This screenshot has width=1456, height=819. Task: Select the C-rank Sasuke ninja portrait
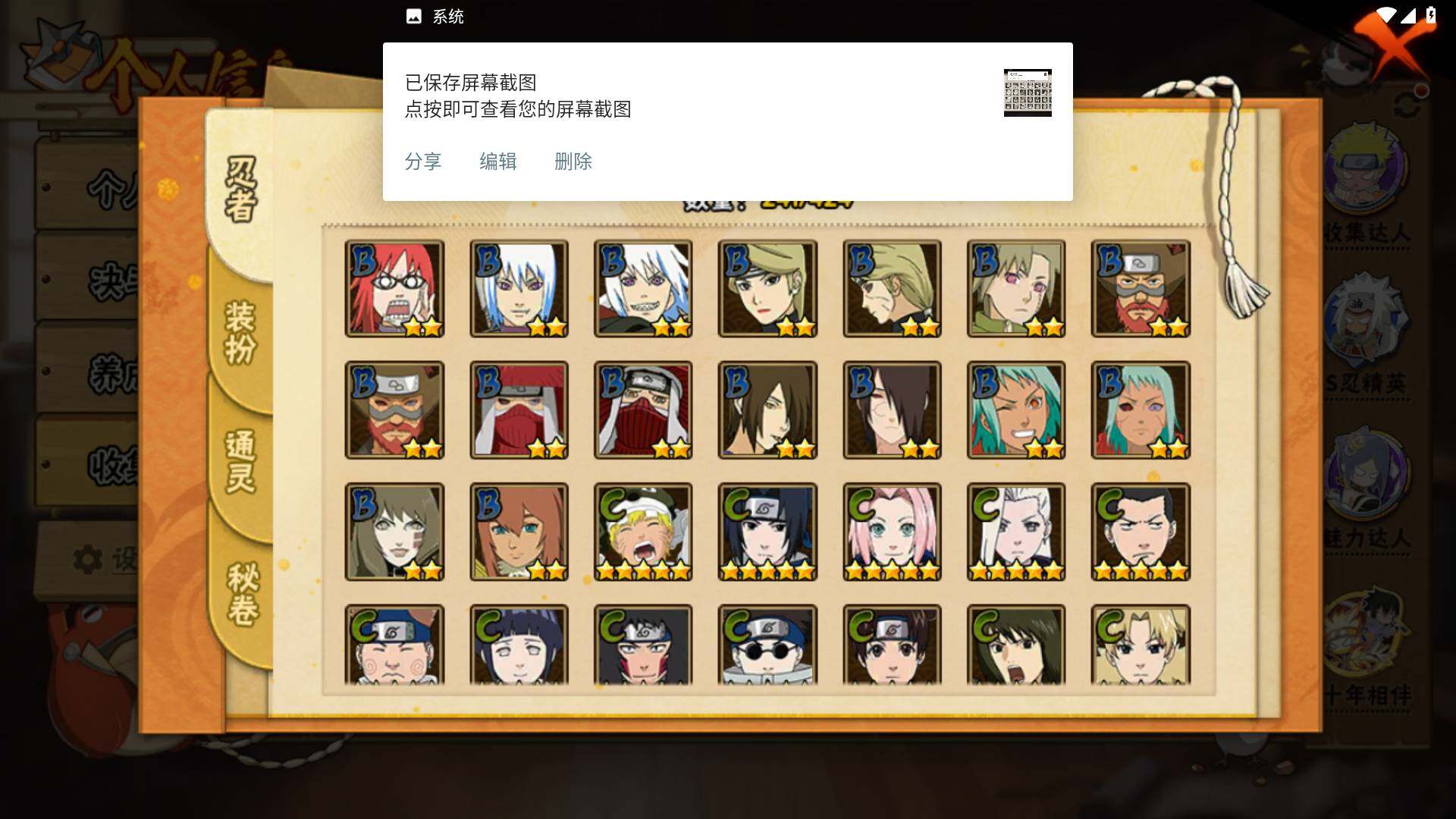click(767, 532)
